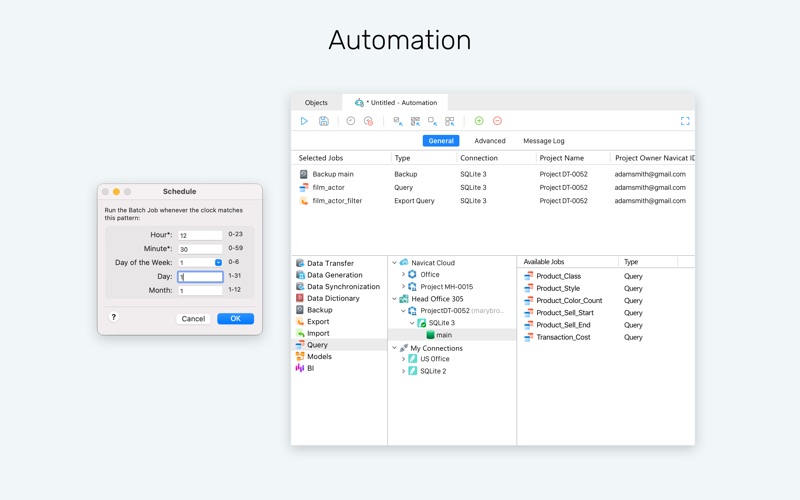Click the red remove job icon
The height and width of the screenshot is (500, 800).
[x=497, y=121]
